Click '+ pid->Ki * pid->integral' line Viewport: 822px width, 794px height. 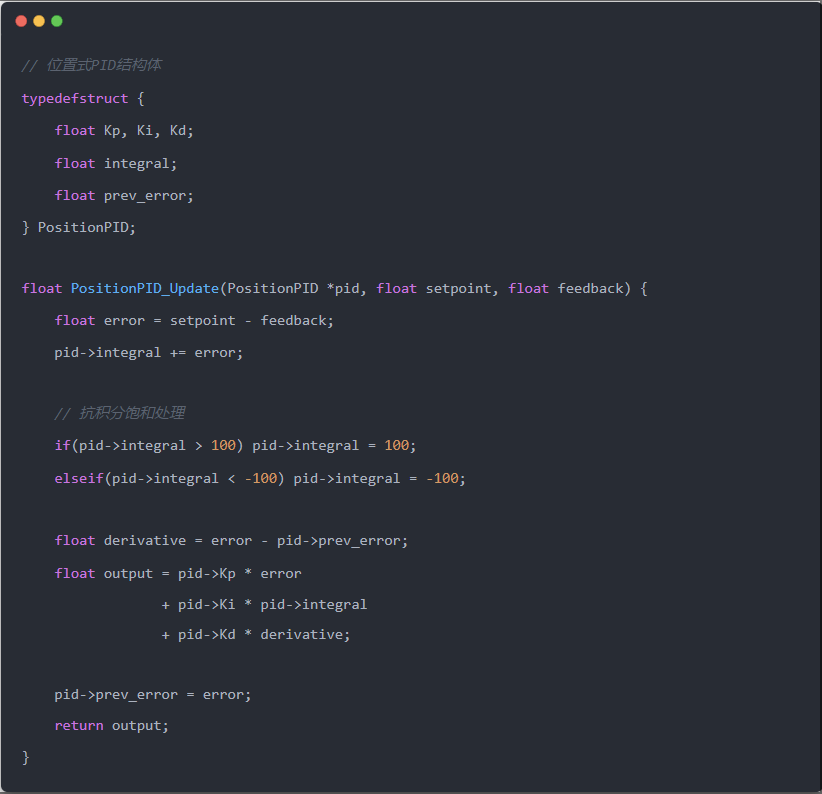tap(264, 605)
